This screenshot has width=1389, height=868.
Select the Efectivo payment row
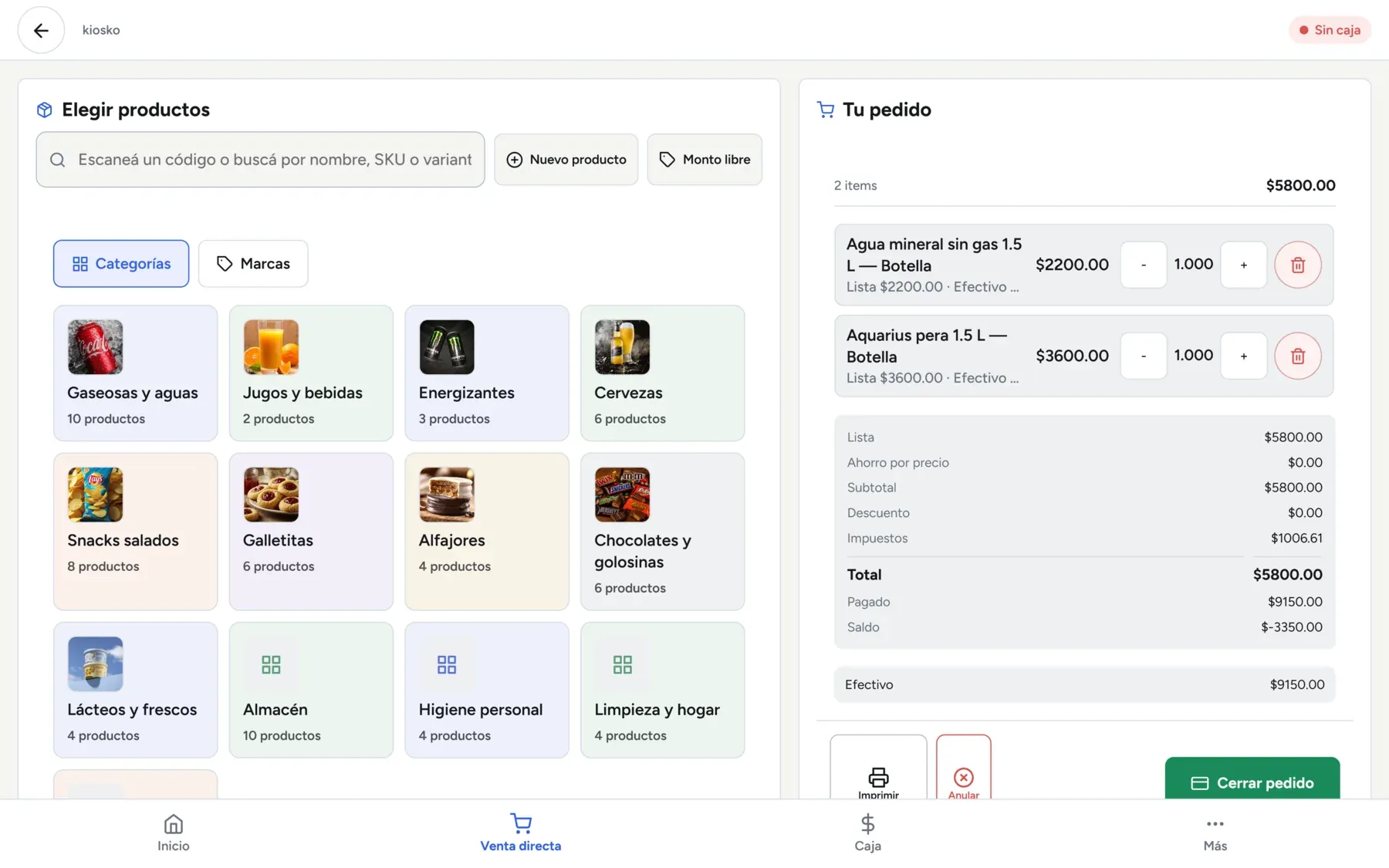[x=1084, y=684]
